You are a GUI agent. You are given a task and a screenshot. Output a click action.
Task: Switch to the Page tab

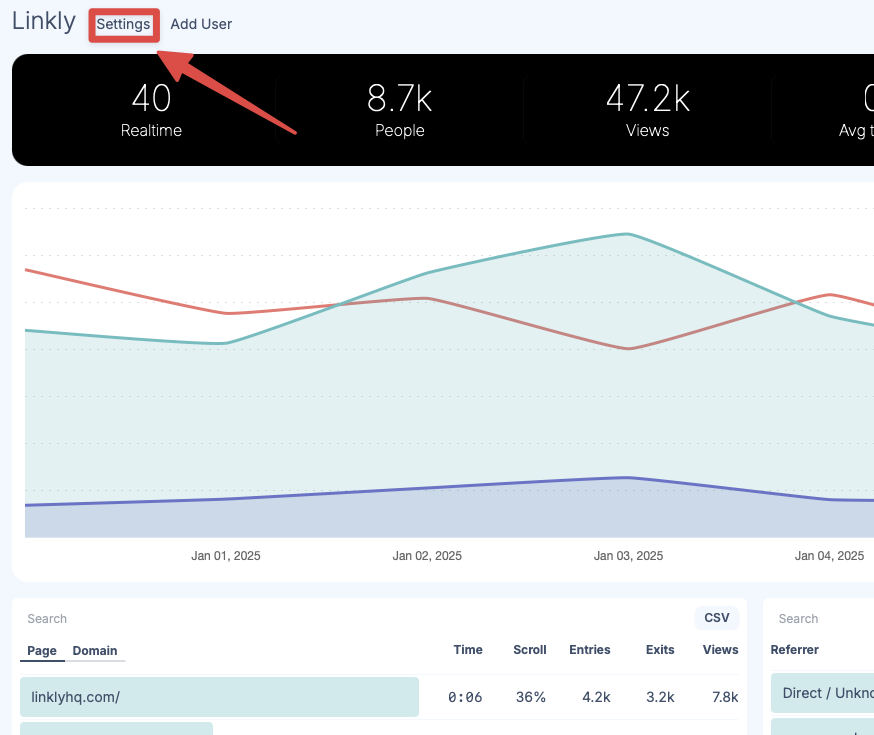pos(41,650)
